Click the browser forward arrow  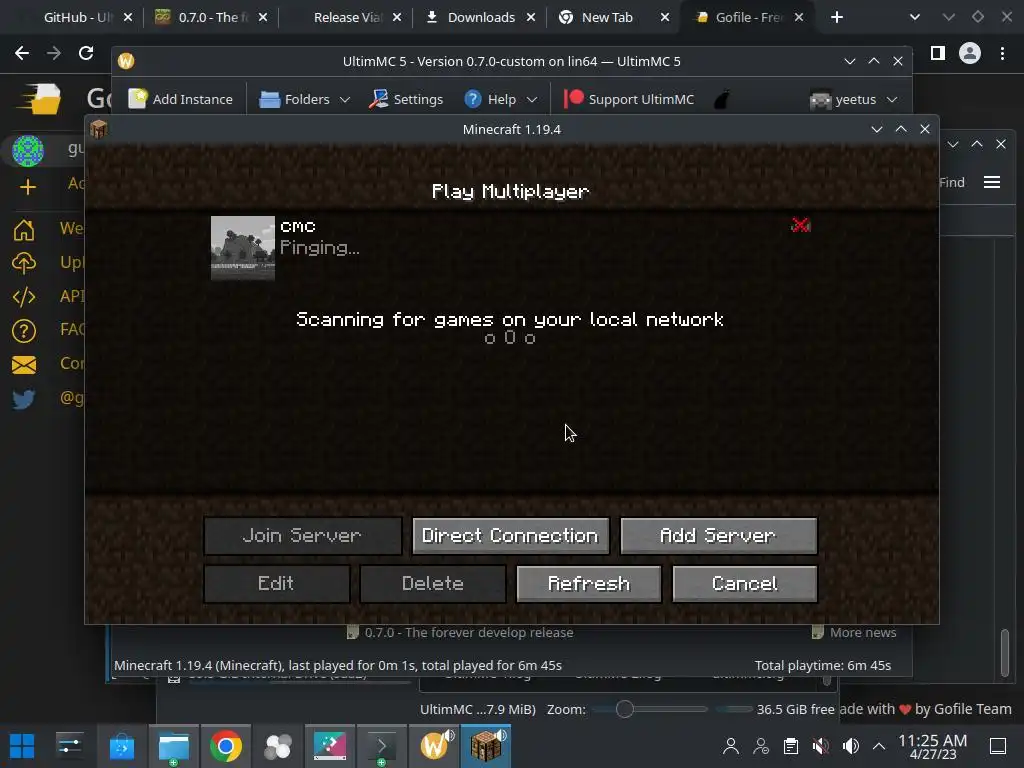54,53
